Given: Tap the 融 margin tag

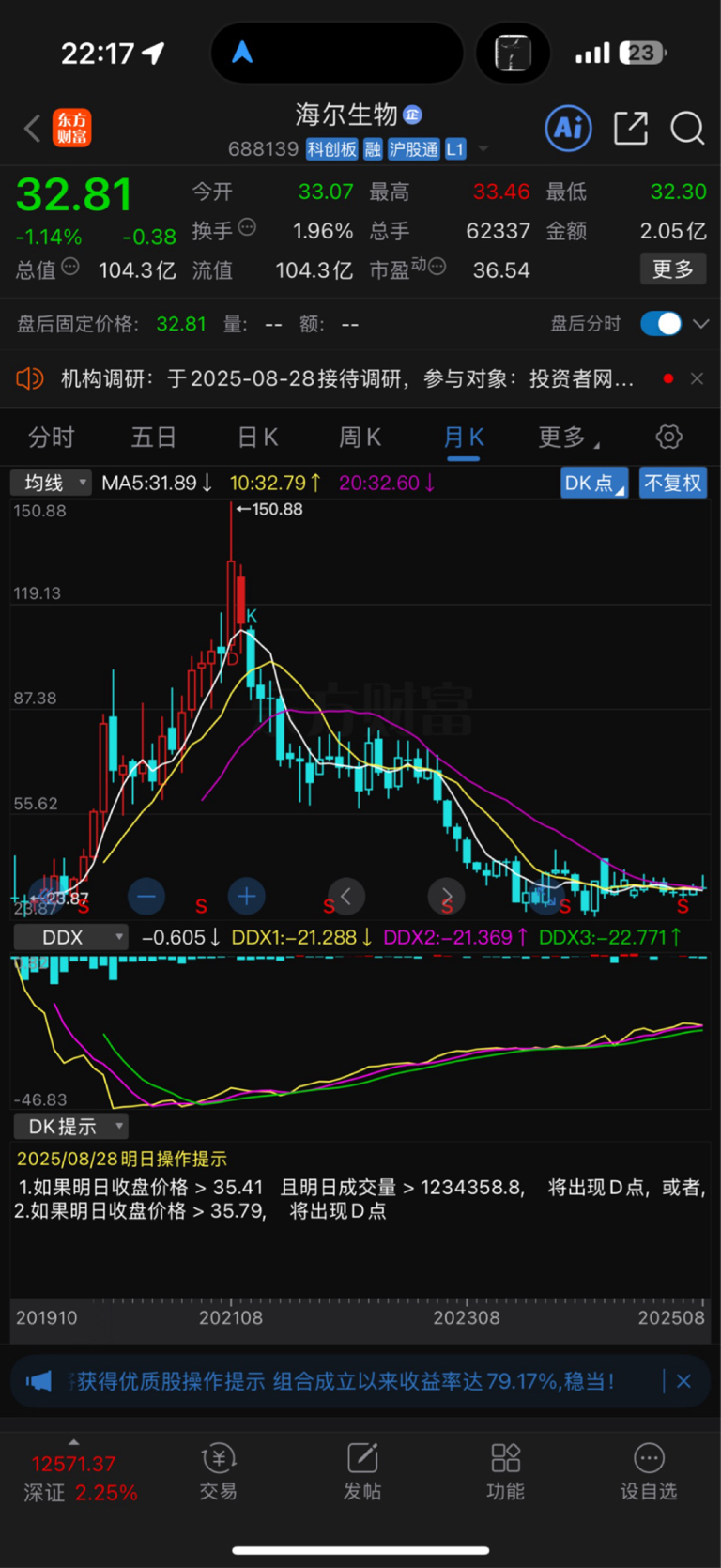Looking at the screenshot, I should pos(373,149).
